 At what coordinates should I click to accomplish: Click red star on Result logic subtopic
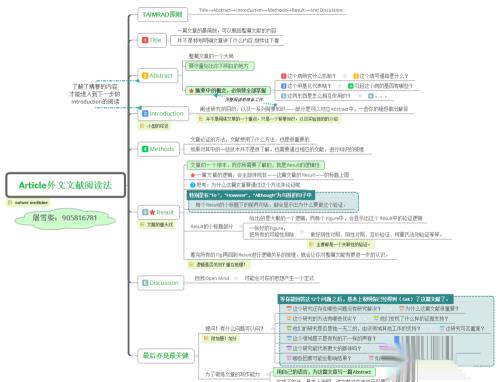[x=192, y=175]
